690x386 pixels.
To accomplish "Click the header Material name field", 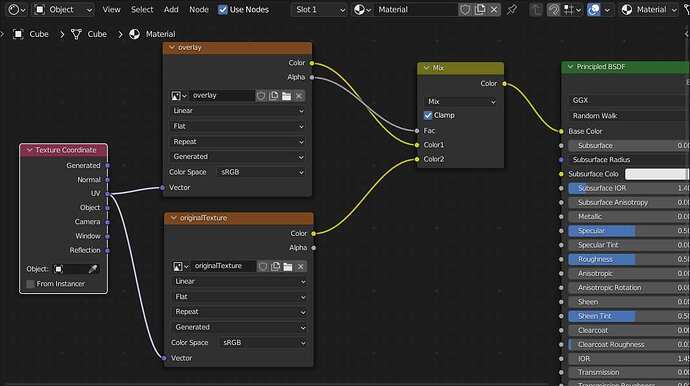I will (415, 9).
